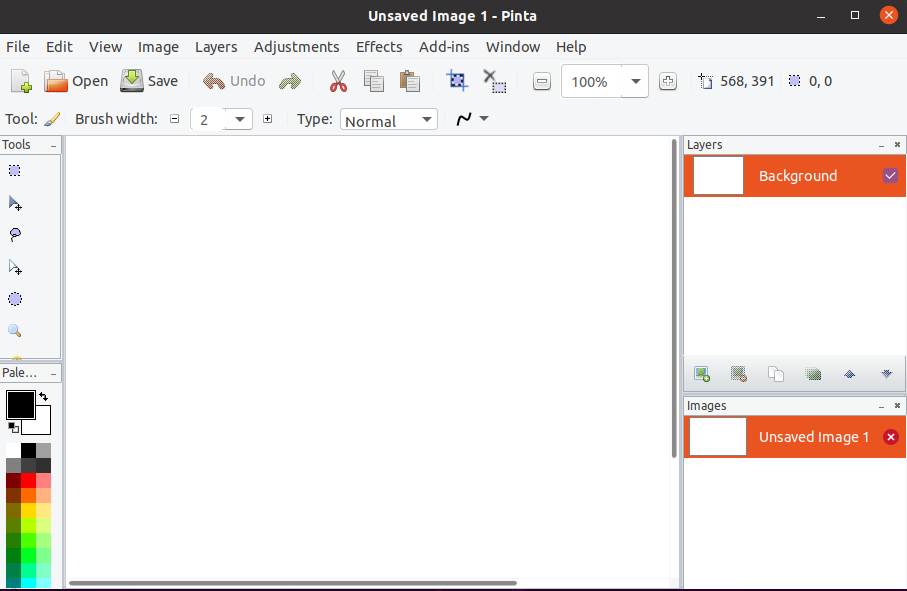
Task: Close the Layers panel
Action: [897, 145]
